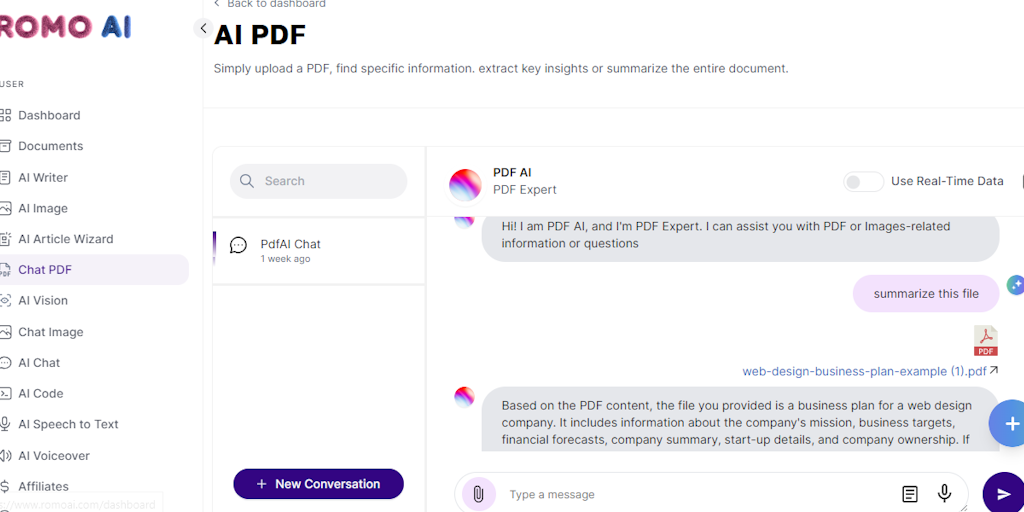Select Chat PDF in sidebar
This screenshot has height=512, width=1024.
click(45, 270)
